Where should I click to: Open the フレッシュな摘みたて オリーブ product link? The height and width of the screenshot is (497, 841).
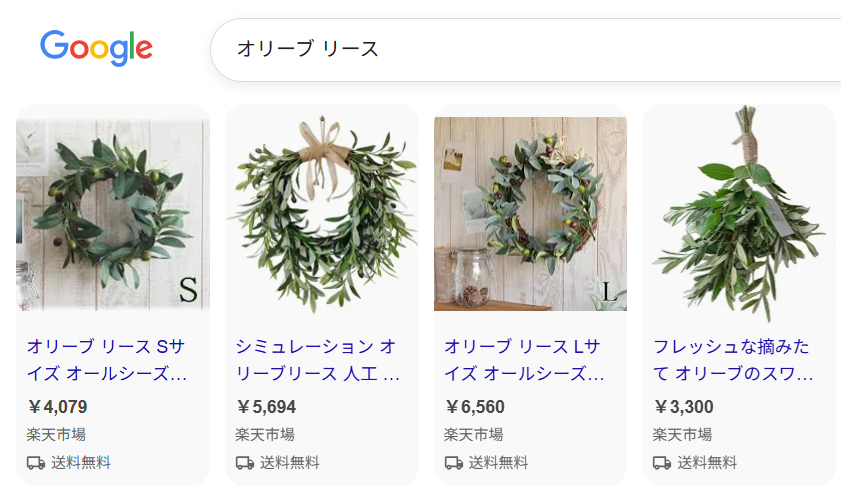coord(733,361)
